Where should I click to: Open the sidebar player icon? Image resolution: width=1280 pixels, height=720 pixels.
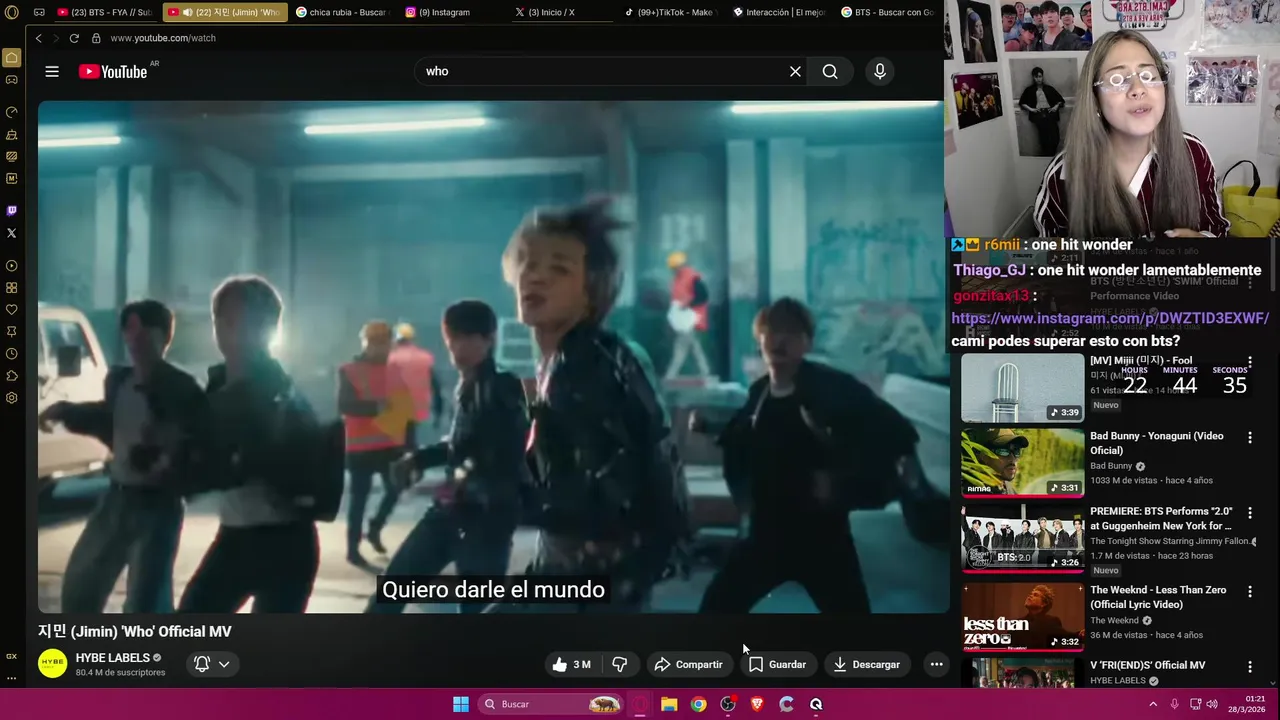click(x=12, y=266)
